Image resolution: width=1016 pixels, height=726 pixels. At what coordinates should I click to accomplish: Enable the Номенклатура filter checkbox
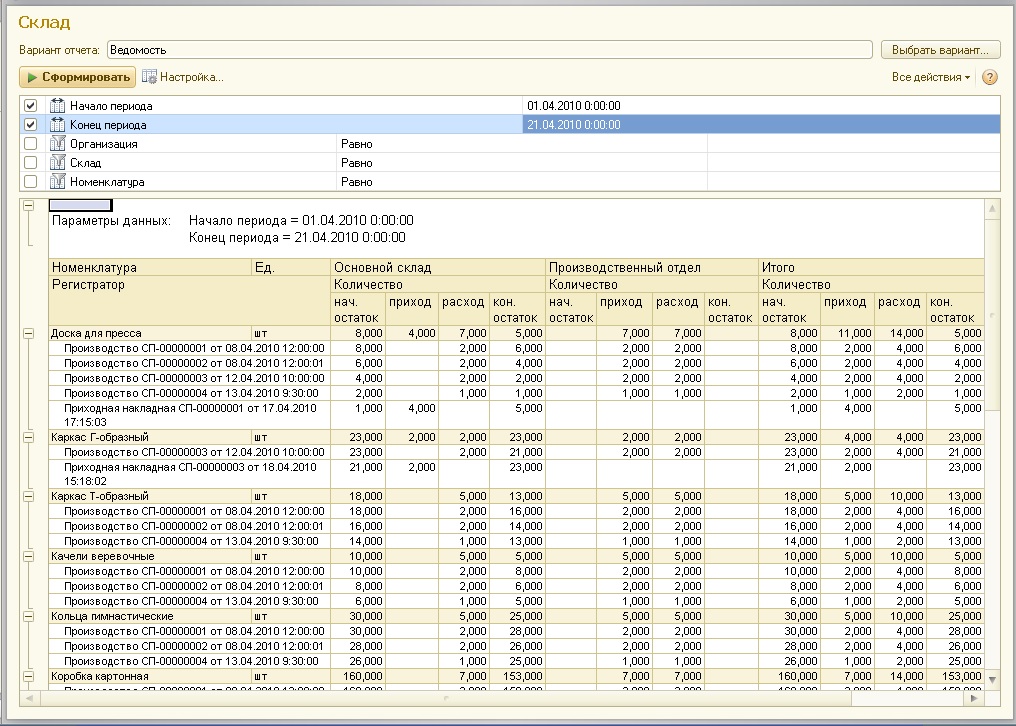(30, 182)
